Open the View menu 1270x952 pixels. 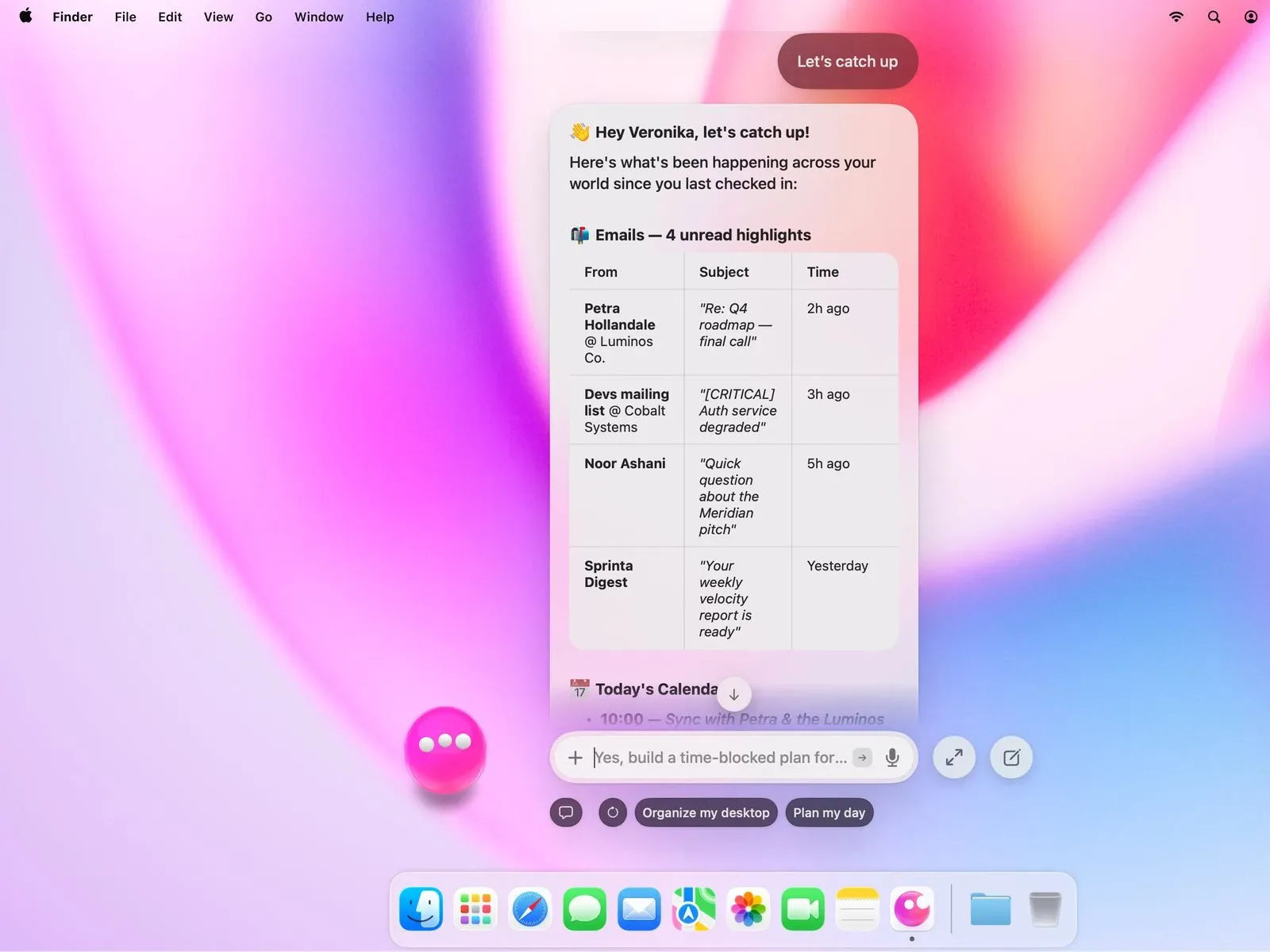[x=218, y=17]
